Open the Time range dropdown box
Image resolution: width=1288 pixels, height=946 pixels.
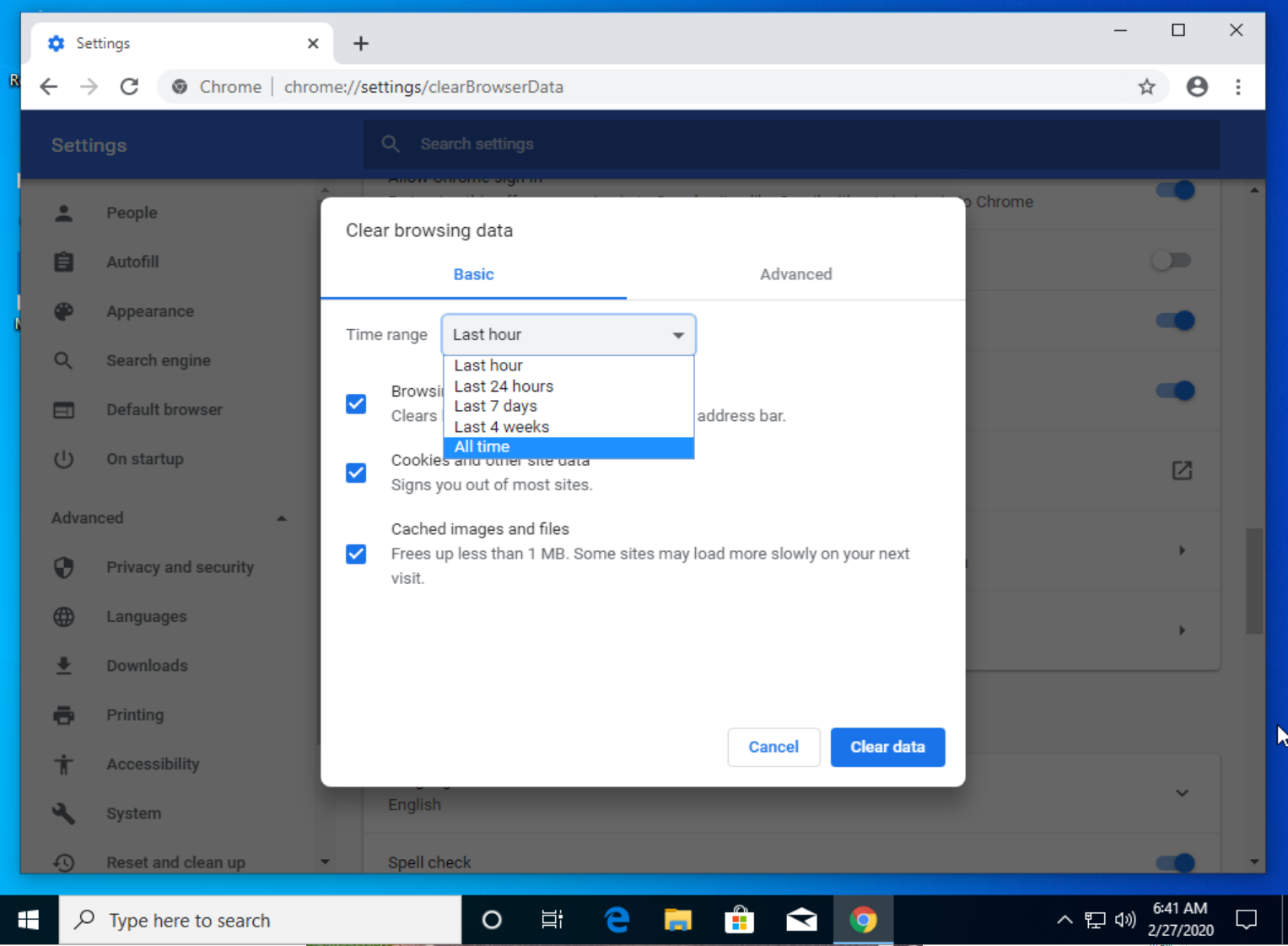(569, 335)
